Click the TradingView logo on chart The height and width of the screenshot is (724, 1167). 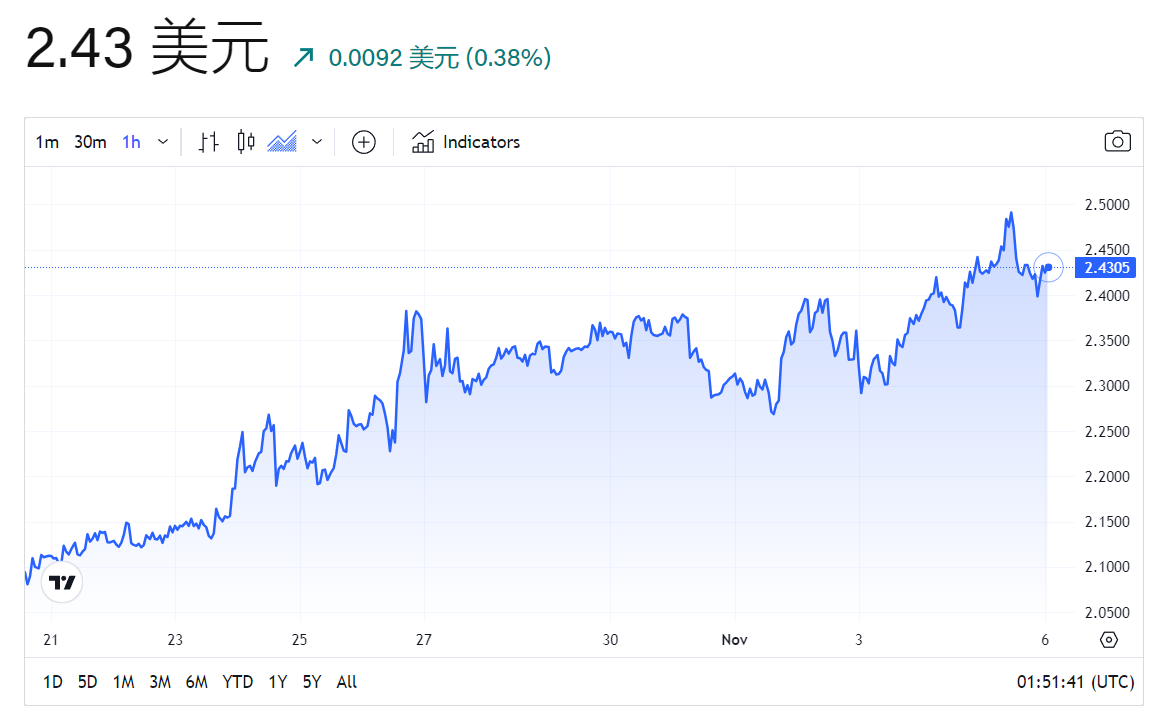coord(62,582)
